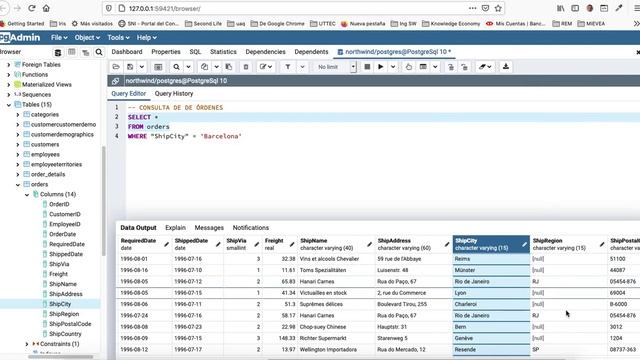Click the Open File toolbar icon
Screen dimensions: 640x360
coord(116,67)
